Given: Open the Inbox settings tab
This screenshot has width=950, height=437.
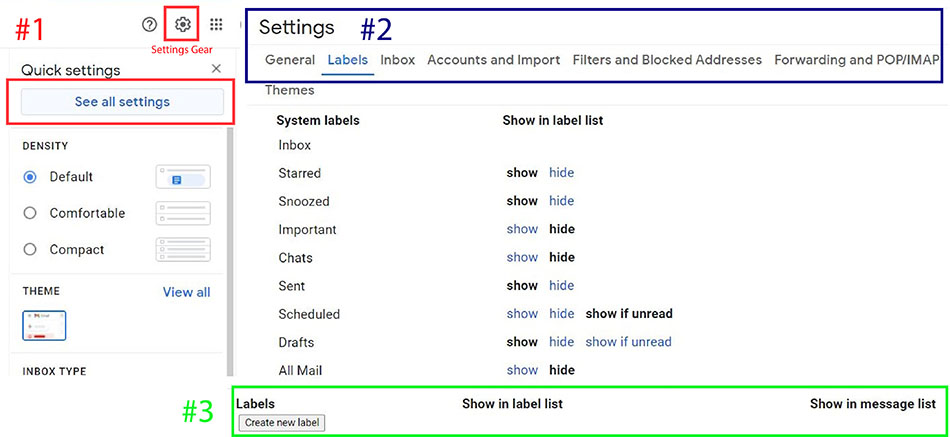Looking at the screenshot, I should [x=397, y=60].
